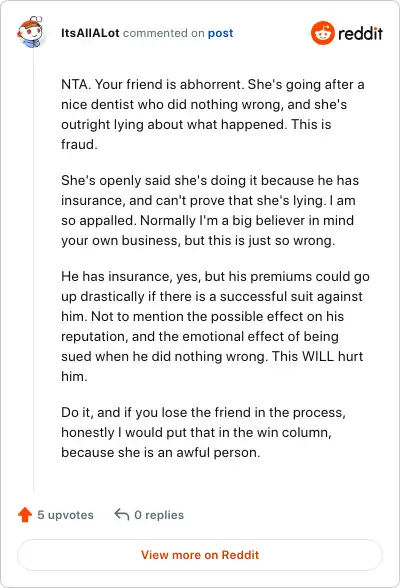Click the orange Reddit Snoo logo

(x=322, y=33)
